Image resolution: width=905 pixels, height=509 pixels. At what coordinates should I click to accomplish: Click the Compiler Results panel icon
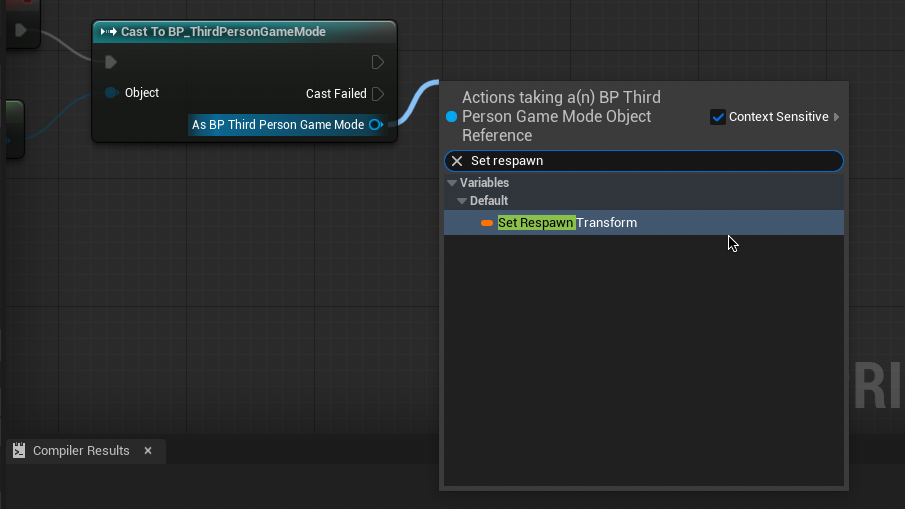(19, 451)
